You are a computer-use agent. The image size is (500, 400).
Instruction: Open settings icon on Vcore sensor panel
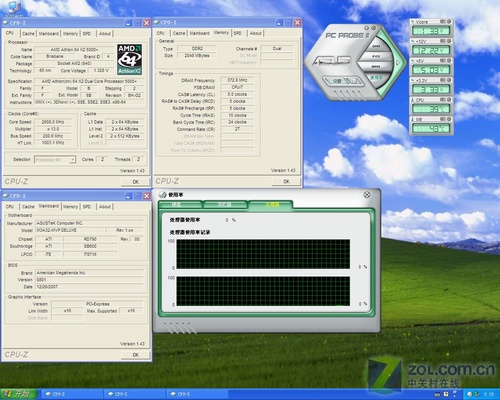pos(443,22)
